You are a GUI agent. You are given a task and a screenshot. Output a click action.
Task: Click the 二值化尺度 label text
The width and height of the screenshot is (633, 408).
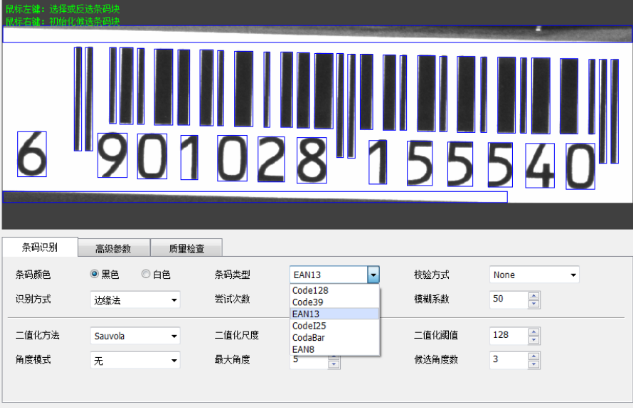tap(237, 335)
